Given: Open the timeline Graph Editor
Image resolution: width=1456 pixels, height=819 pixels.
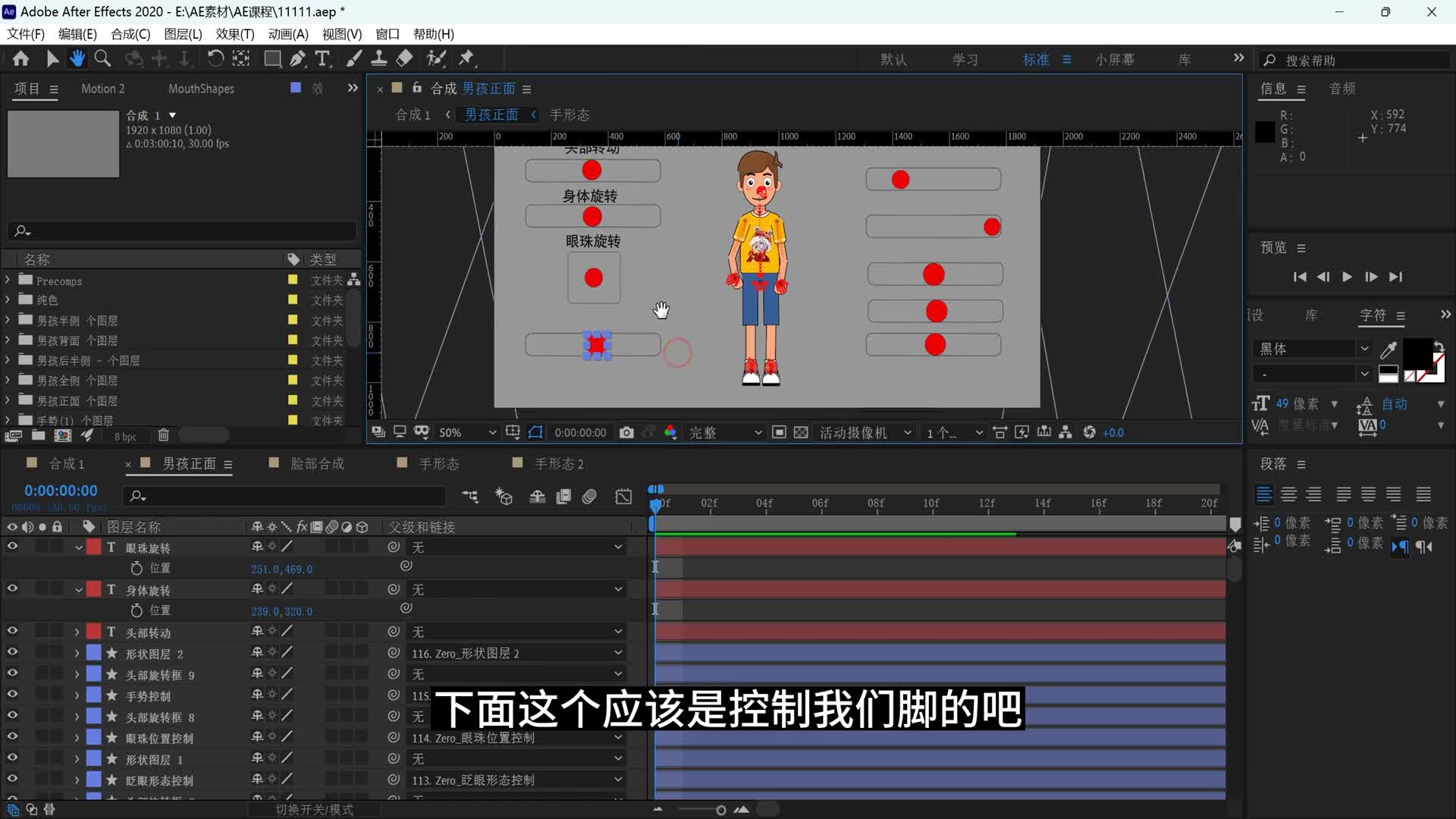Looking at the screenshot, I should point(623,497).
